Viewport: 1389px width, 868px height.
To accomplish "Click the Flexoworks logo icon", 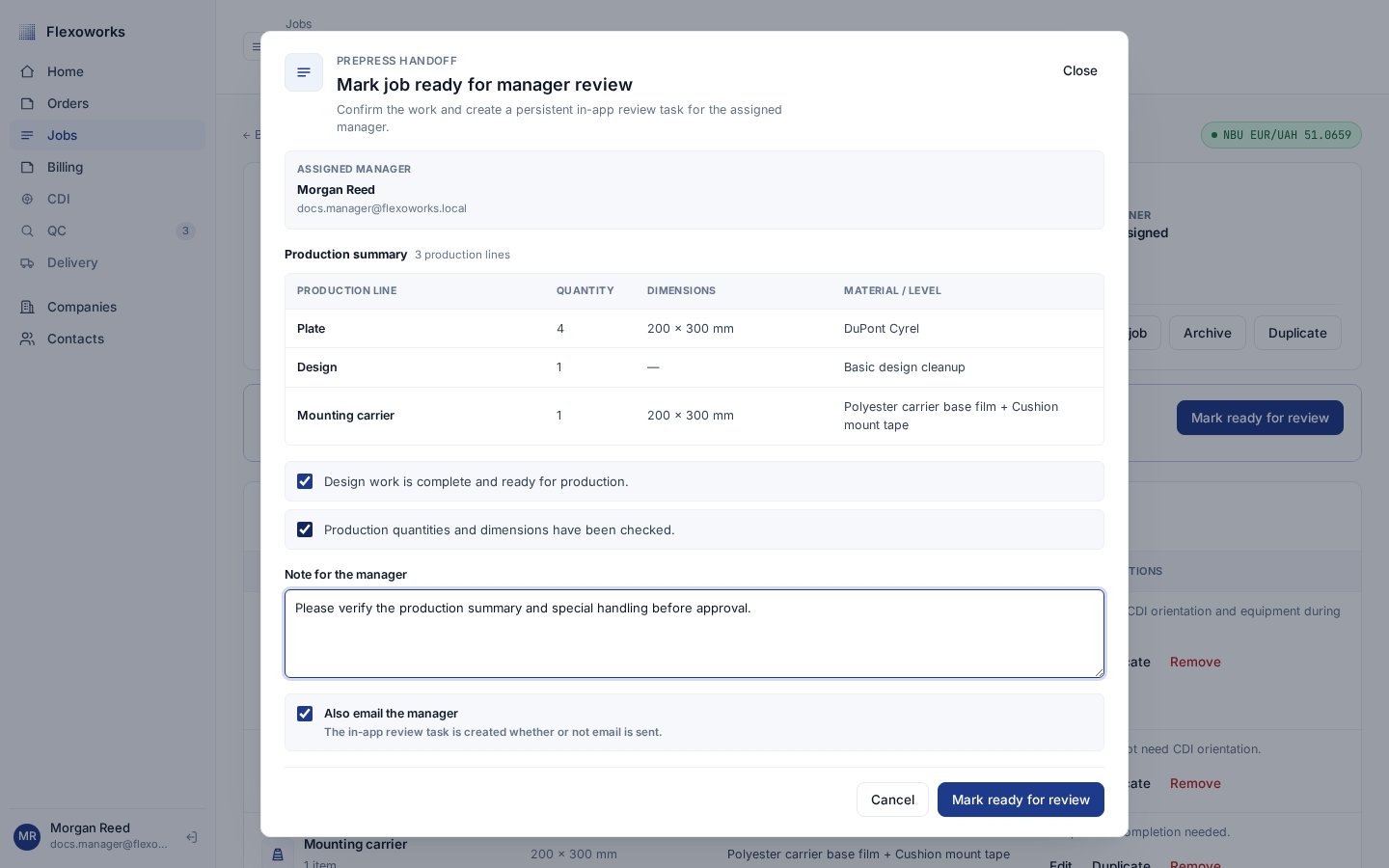I will tap(27, 32).
